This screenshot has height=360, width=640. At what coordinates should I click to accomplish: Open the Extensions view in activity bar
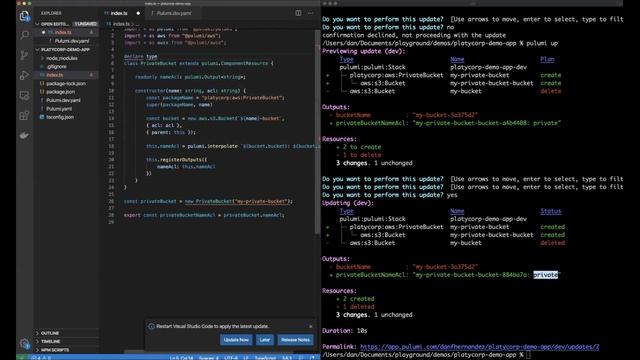24,116
